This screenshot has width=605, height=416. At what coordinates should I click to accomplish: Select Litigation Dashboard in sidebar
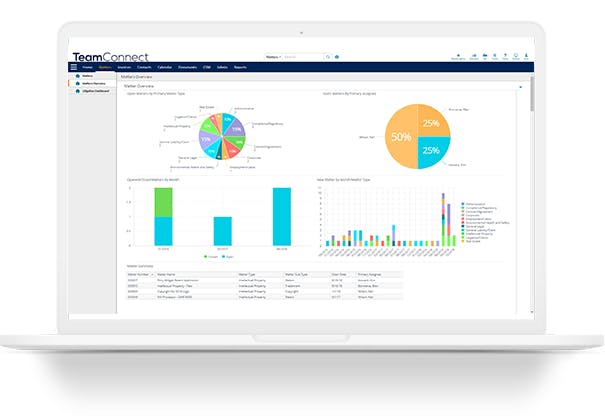click(93, 91)
